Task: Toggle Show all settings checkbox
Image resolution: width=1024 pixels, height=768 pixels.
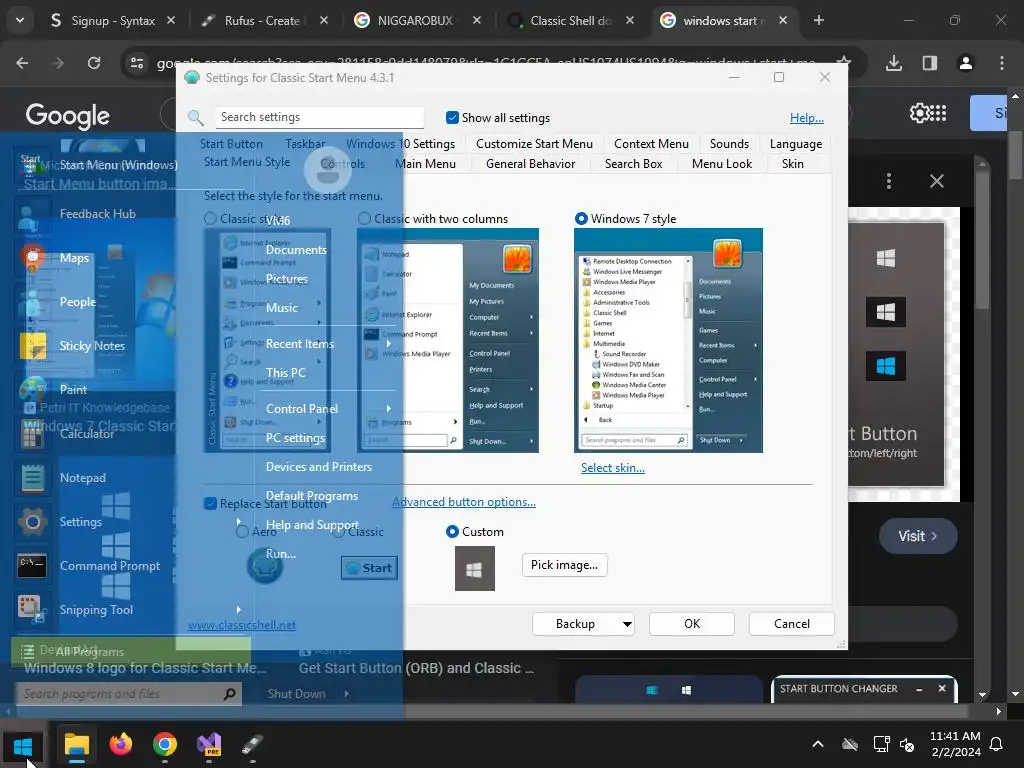Action: (452, 118)
